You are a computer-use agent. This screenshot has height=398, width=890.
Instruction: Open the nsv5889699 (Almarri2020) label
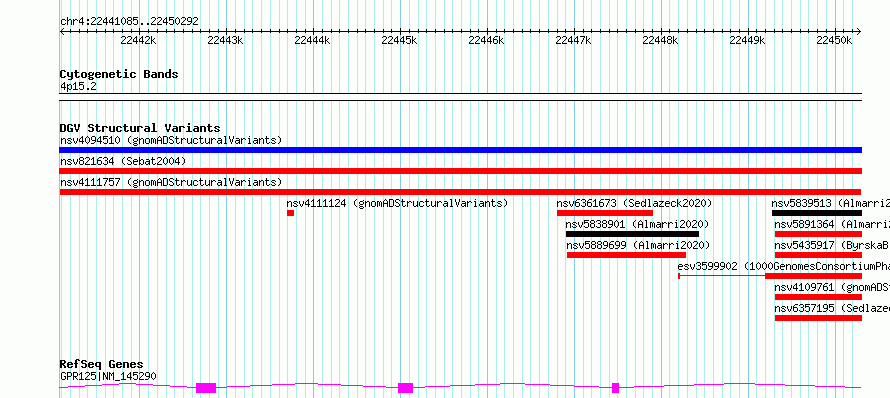[x=639, y=245]
